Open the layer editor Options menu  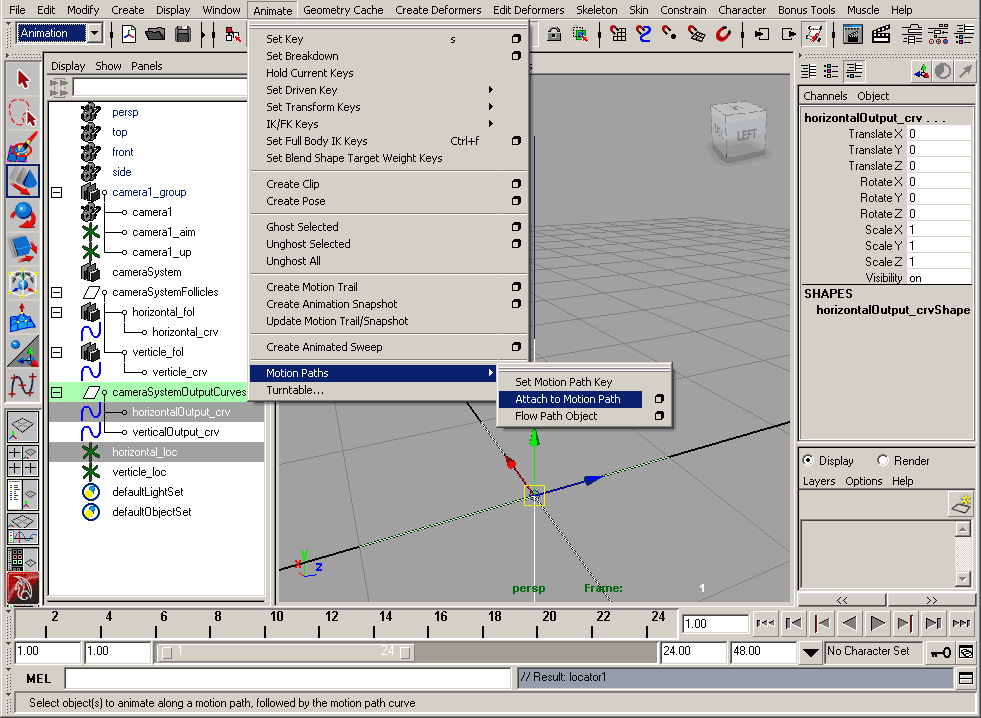pos(863,481)
